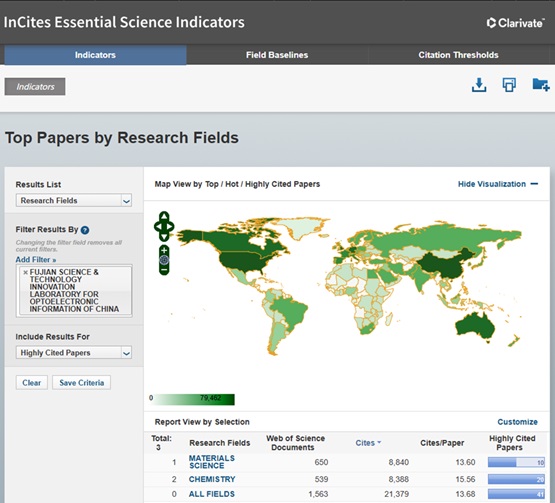The width and height of the screenshot is (555, 503).
Task: Remove the Fujian Science & Technology filter
Action: tap(25, 272)
